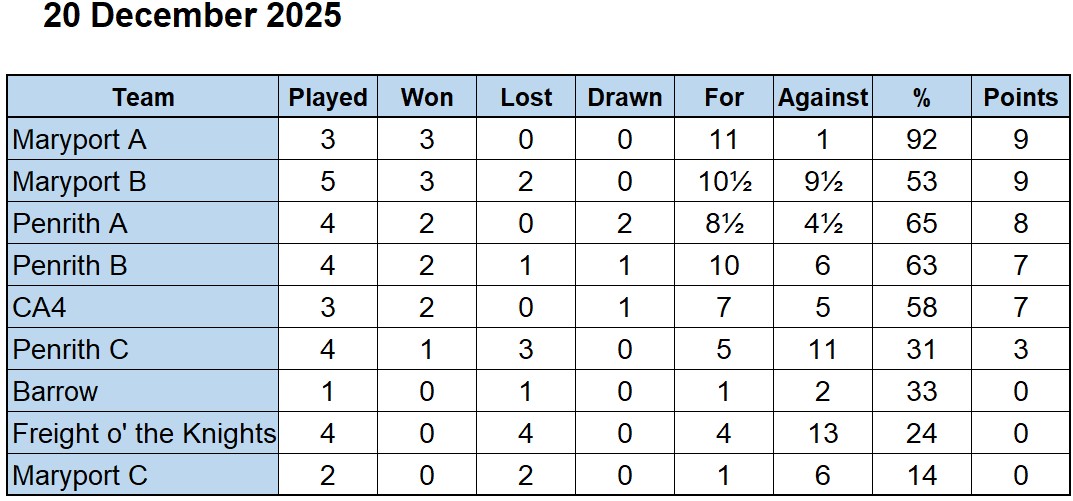Select the Won column header
The width and height of the screenshot is (1073, 501).
click(427, 97)
